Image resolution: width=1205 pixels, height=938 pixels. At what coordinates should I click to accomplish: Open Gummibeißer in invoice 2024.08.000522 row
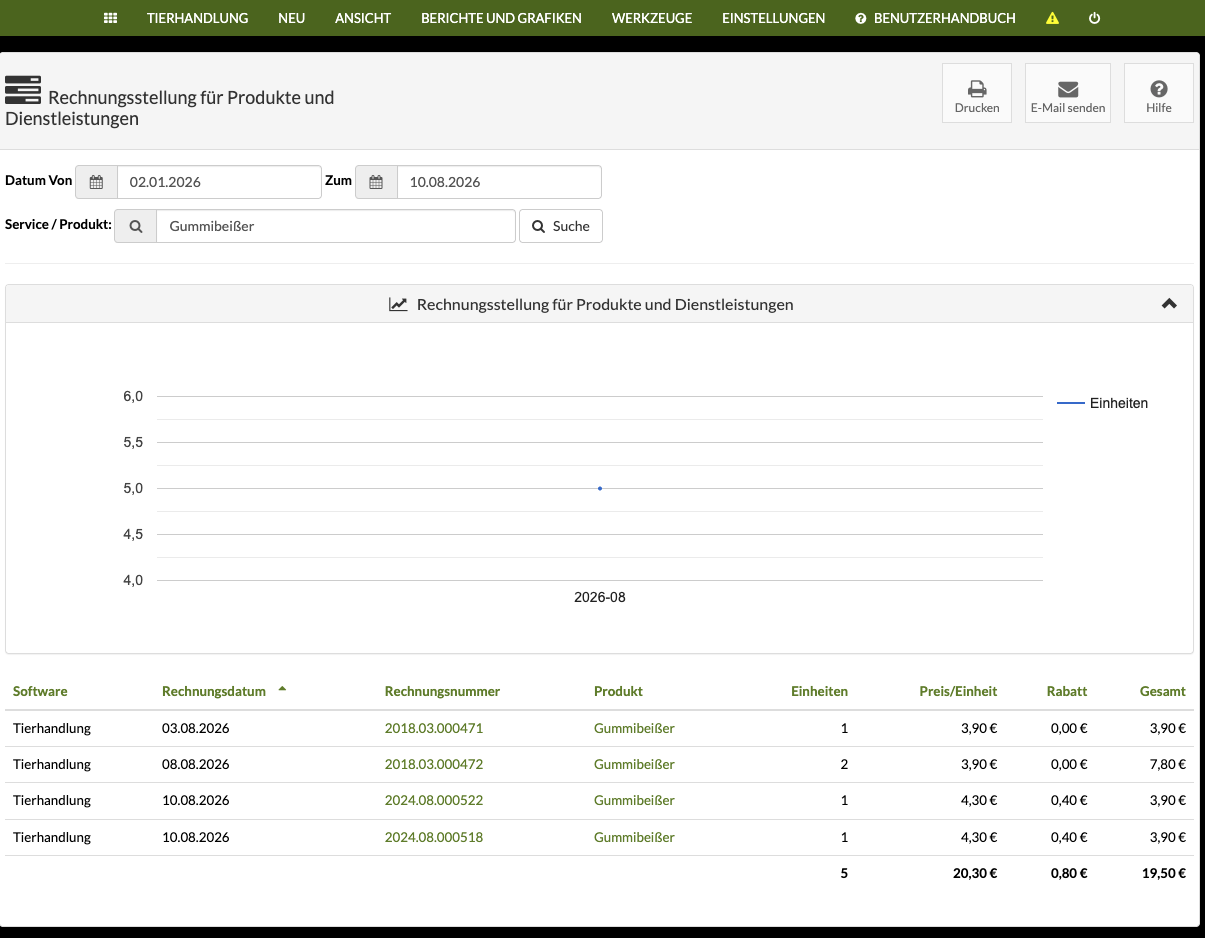[x=634, y=800]
